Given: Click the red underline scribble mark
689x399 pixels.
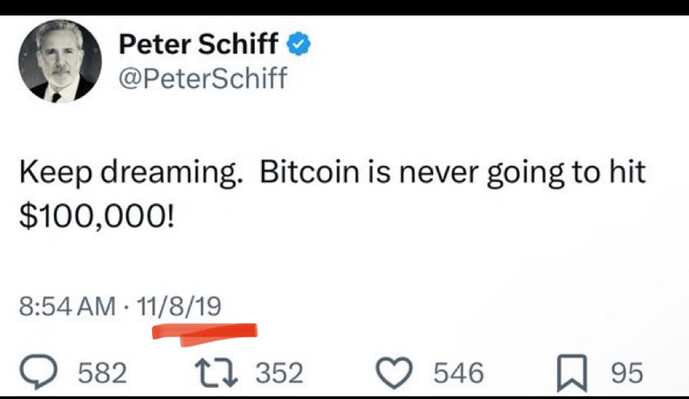Looking at the screenshot, I should 205,334.
